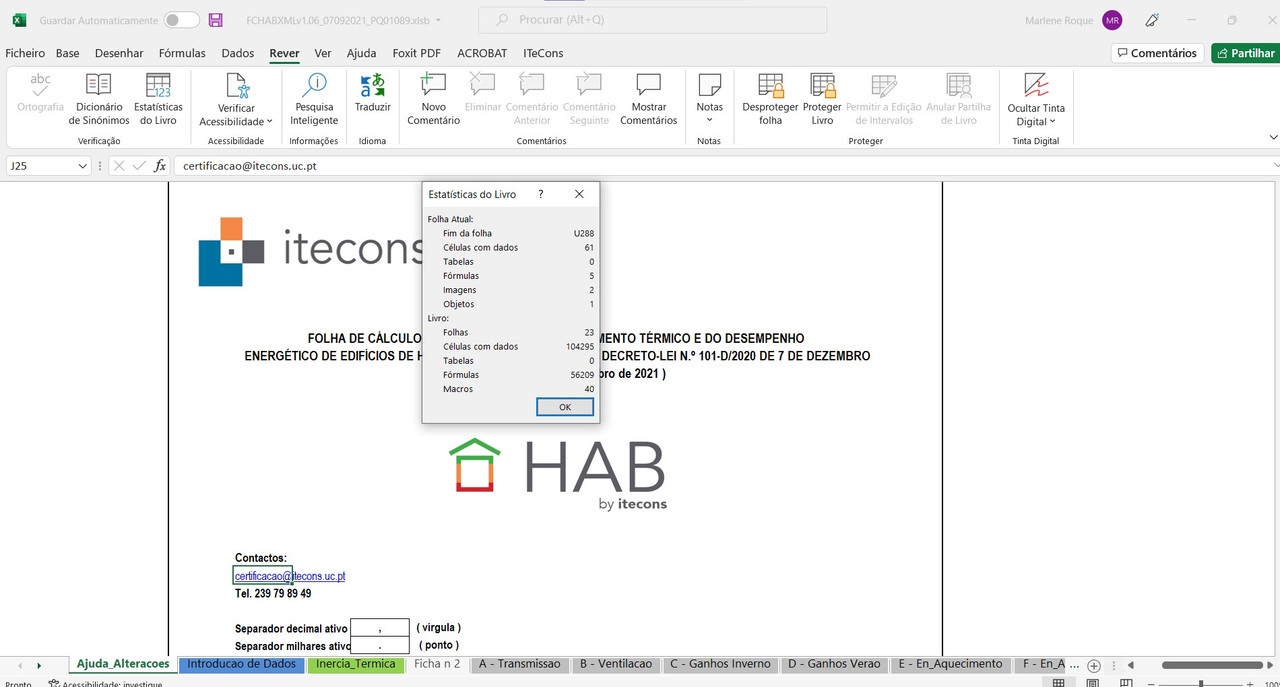The height and width of the screenshot is (687, 1280).
Task: Open Dicionário de Sinónimos
Action: coord(99,98)
